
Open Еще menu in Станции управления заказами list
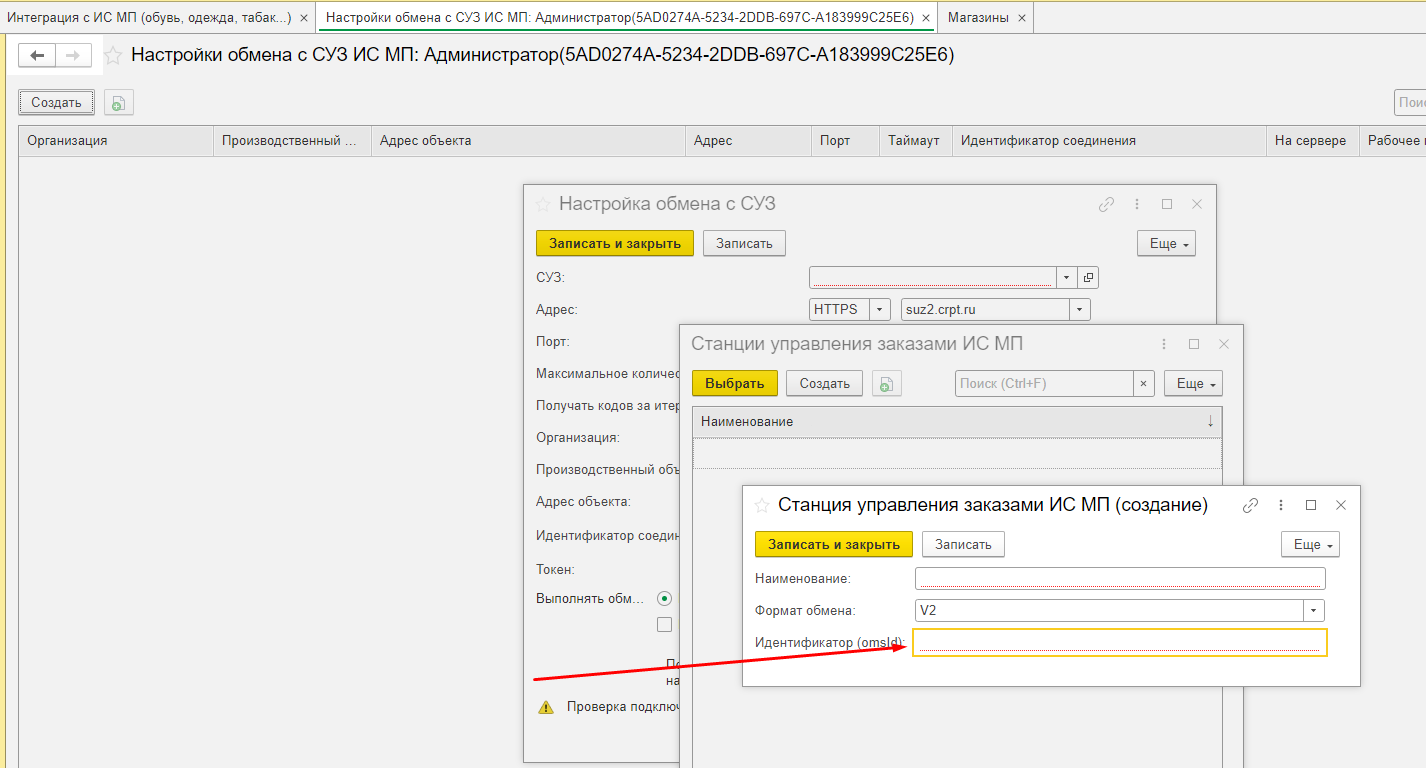pyautogui.click(x=1193, y=383)
